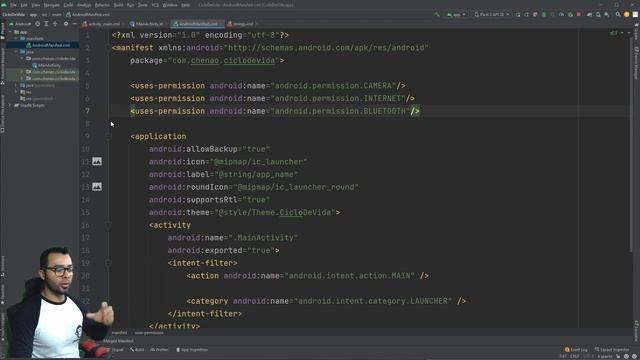
Task: Click the Expand All icon in Project panel
Action: pyautogui.click(x=46, y=24)
